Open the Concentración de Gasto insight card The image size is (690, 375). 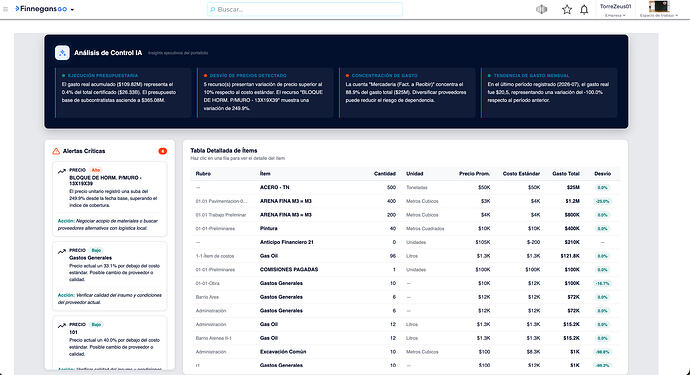pos(407,92)
